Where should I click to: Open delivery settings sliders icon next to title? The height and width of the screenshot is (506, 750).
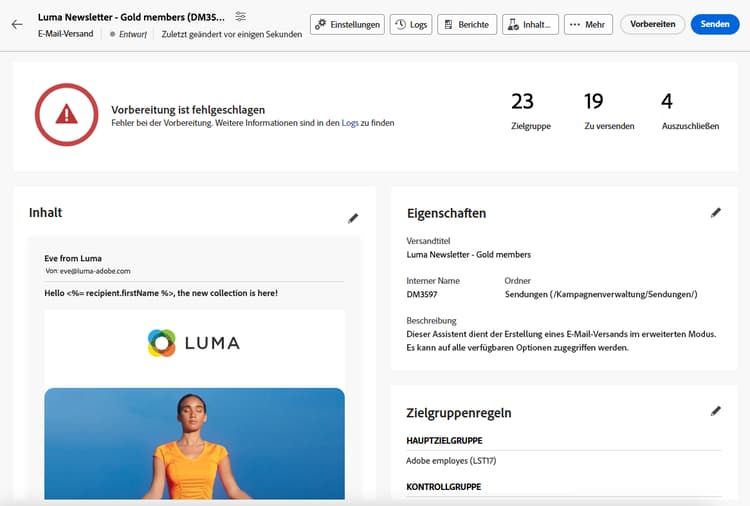pos(241,17)
